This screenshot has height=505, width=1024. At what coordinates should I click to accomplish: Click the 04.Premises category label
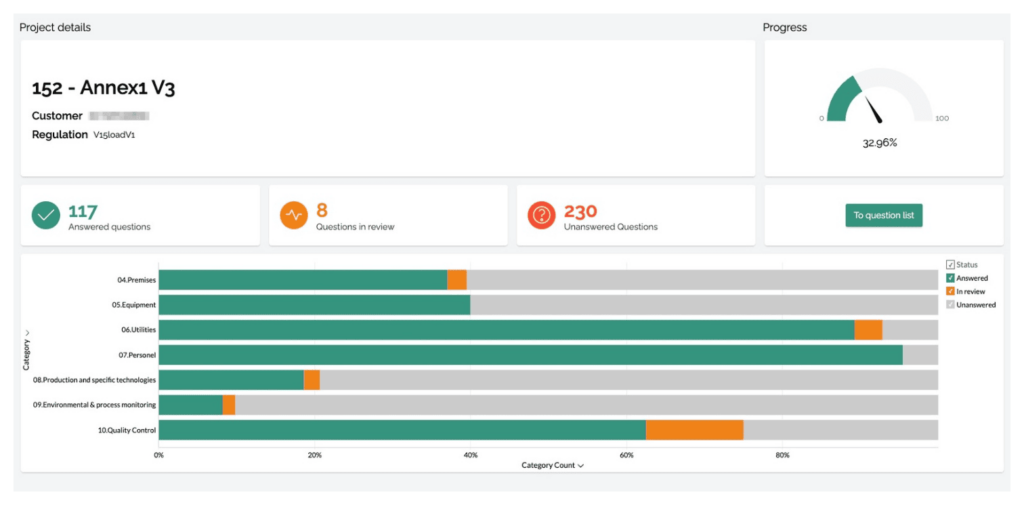pyautogui.click(x=136, y=280)
